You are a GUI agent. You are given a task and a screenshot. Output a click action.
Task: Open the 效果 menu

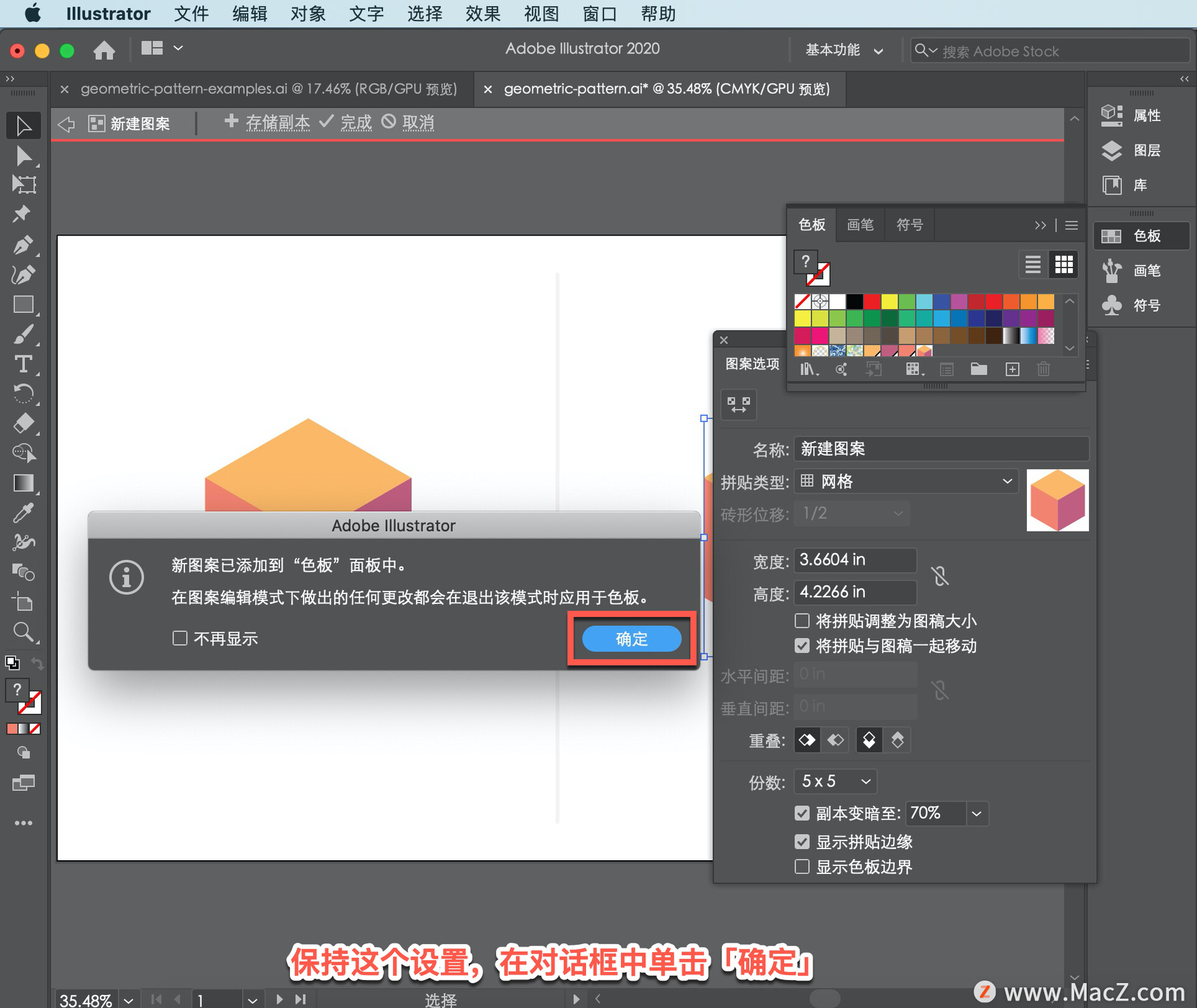pos(483,14)
